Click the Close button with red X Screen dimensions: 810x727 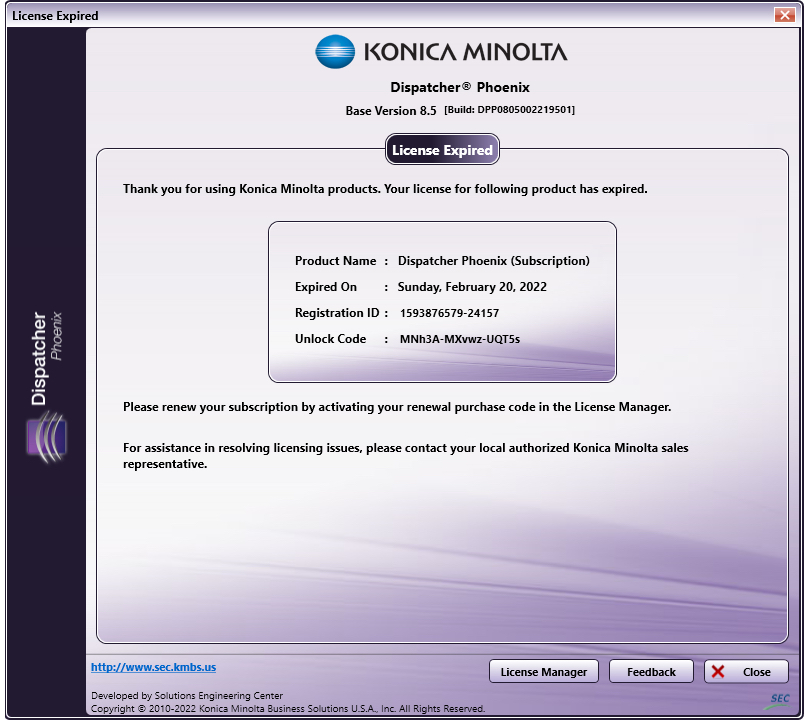[x=746, y=671]
